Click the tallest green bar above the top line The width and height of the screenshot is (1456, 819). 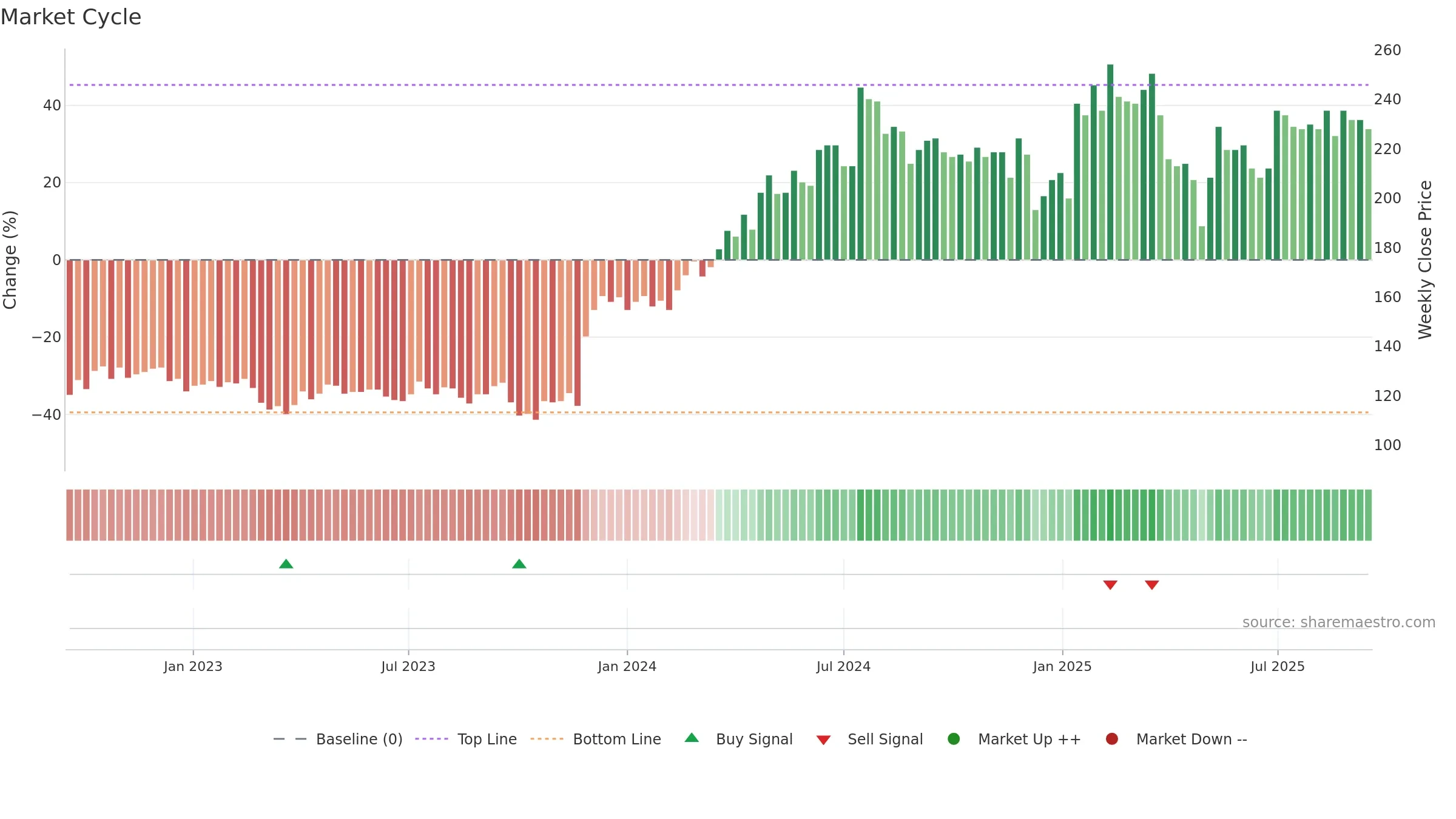click(1110, 162)
